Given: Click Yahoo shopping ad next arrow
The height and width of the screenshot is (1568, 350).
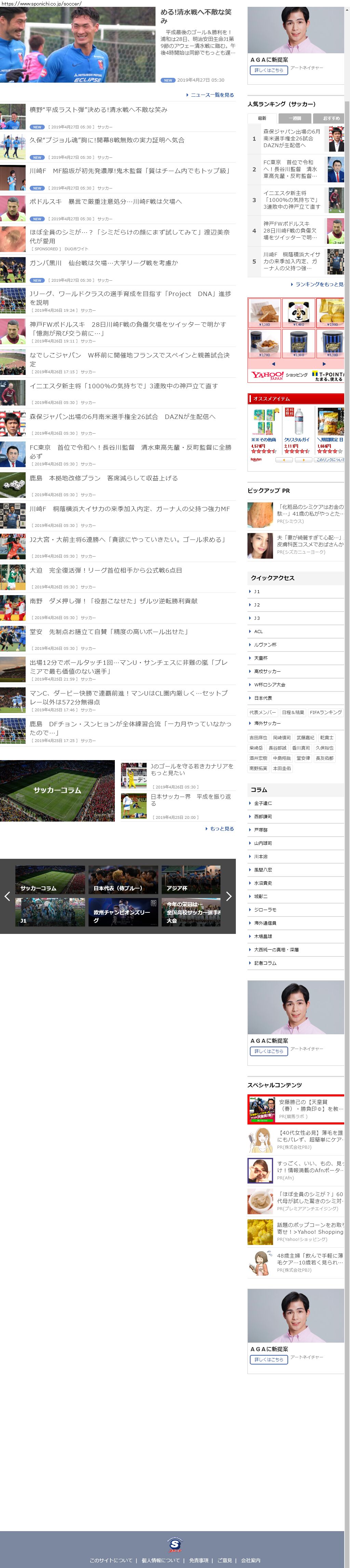Looking at the screenshot, I should [324, 364].
